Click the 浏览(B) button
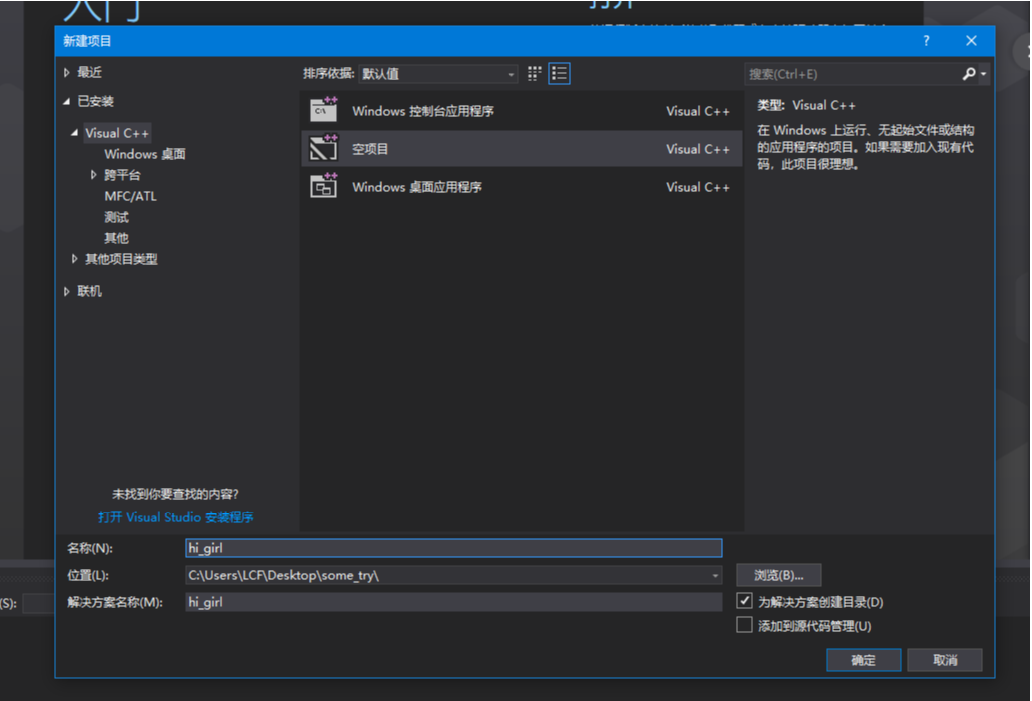This screenshot has height=701, width=1032. (778, 574)
